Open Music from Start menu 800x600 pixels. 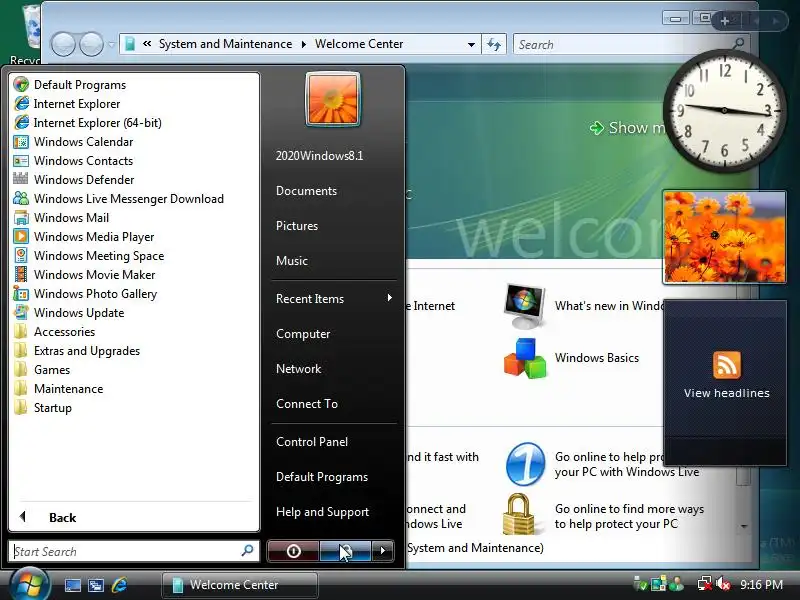(292, 261)
